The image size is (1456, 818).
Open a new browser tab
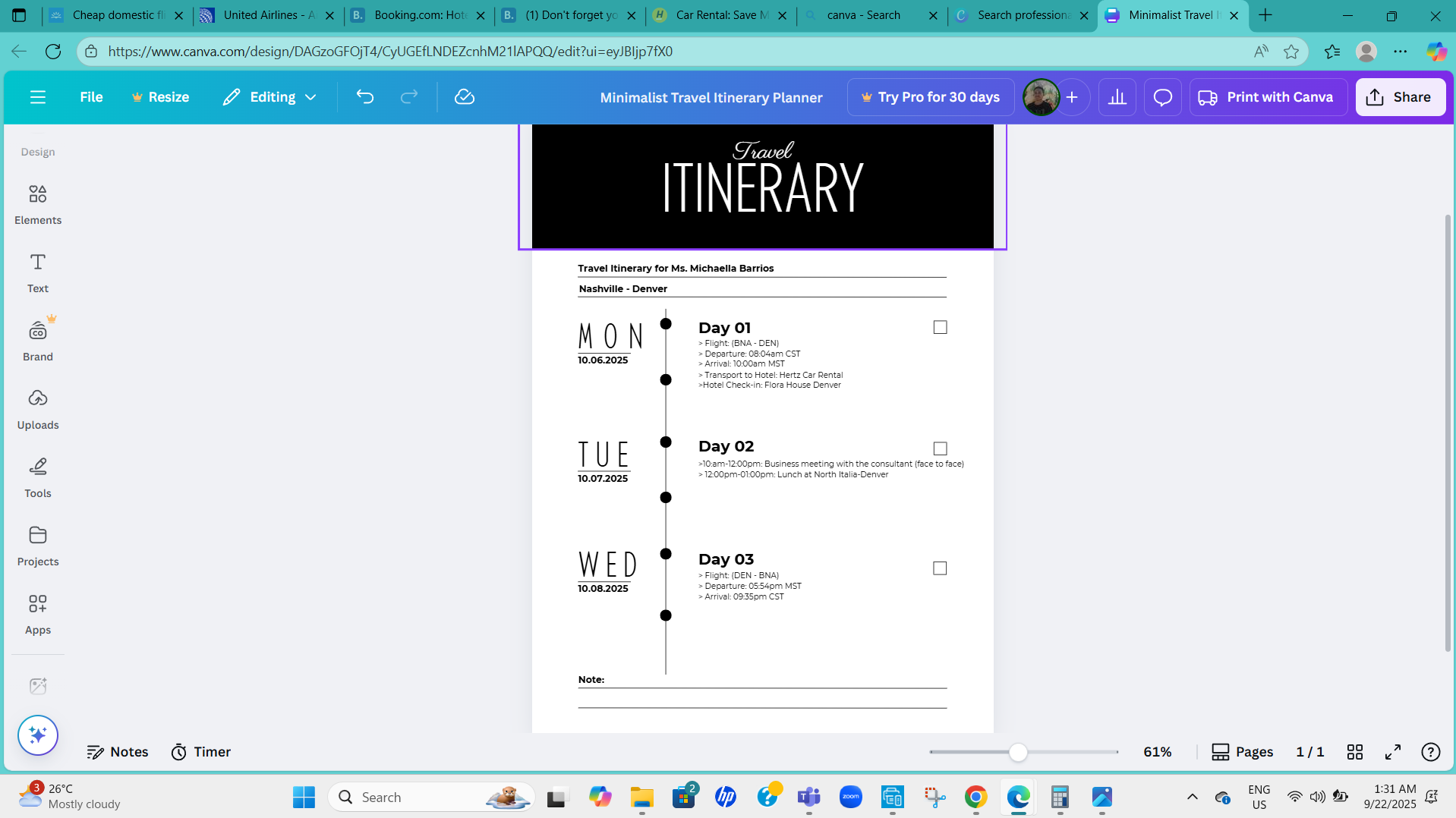[x=1265, y=15]
